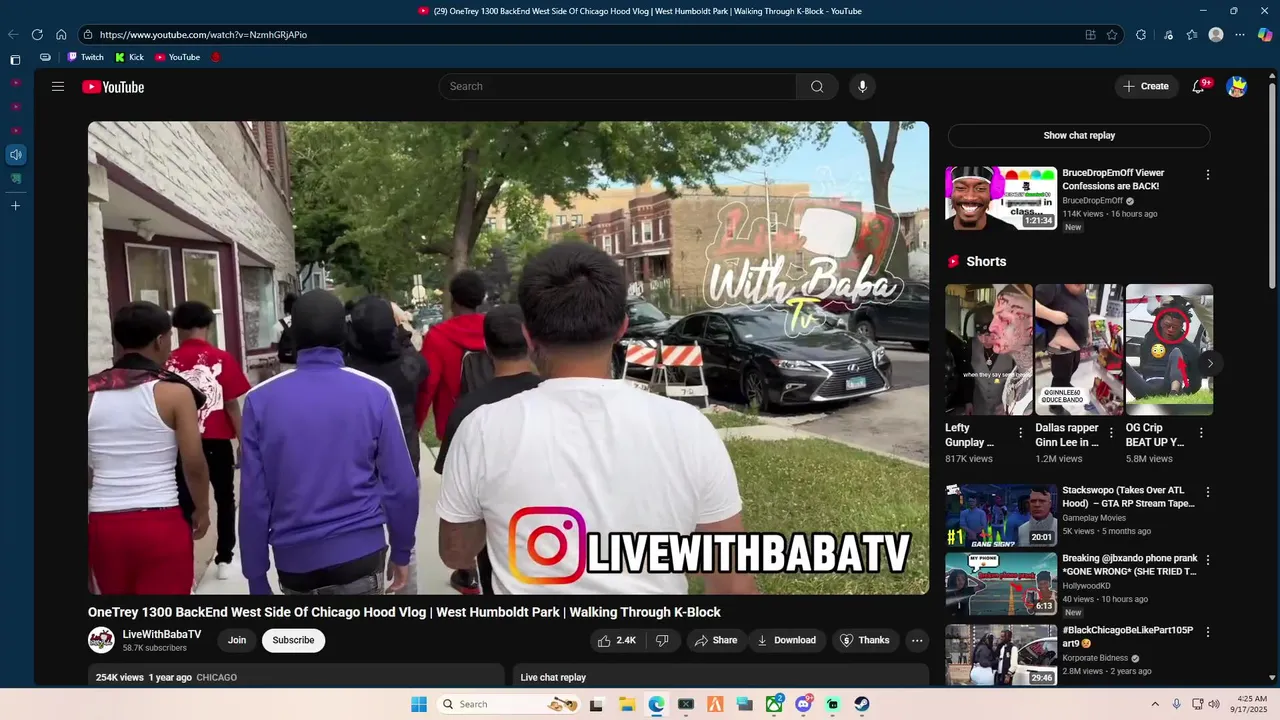Play the BruceDropEmOff Viewer Confessions thumbnail
The height and width of the screenshot is (720, 1280).
pos(1001,198)
